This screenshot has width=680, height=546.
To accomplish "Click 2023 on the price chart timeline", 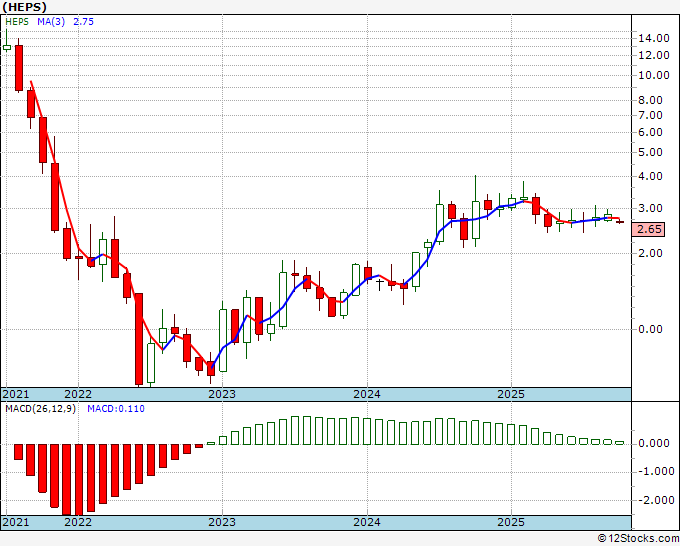I will 222,394.
